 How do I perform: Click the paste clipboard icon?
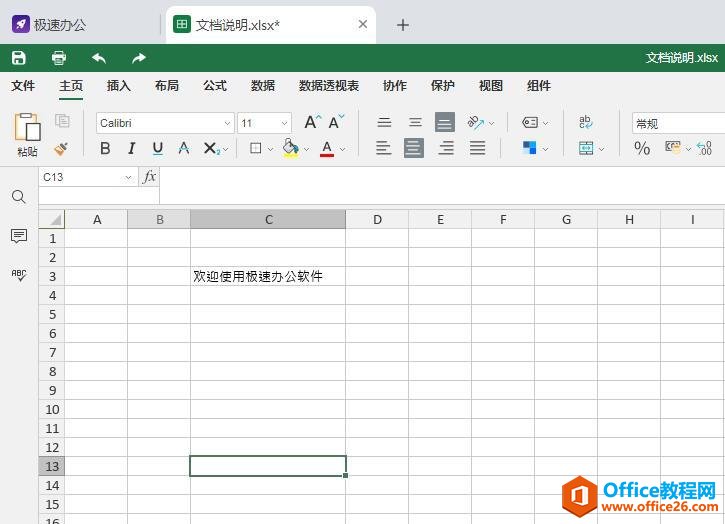[x=27, y=127]
